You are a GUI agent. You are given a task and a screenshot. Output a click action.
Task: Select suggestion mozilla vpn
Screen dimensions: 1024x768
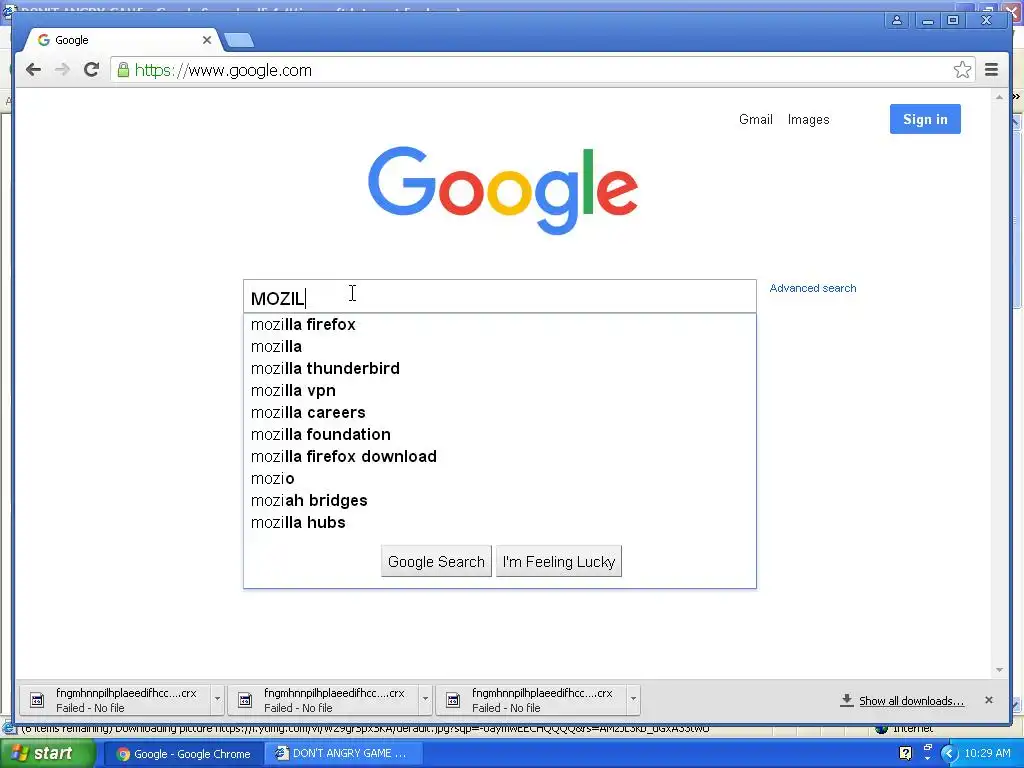click(500, 391)
